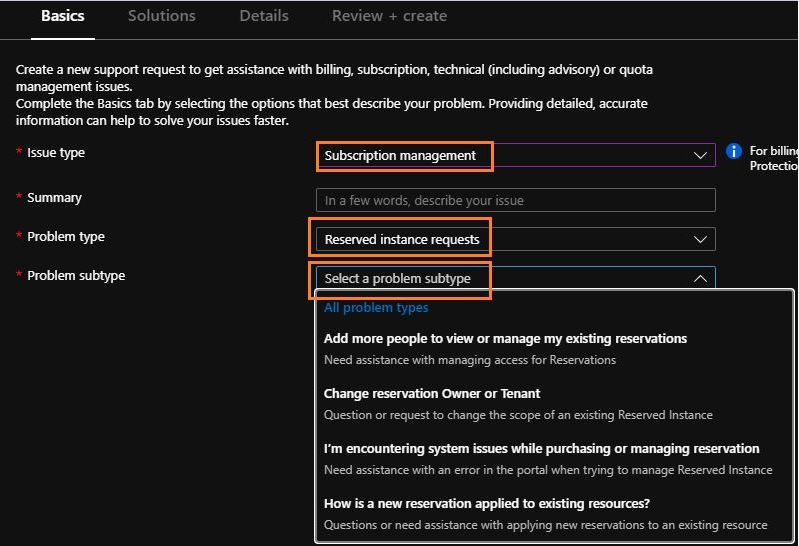Screen dimensions: 799x546
Task: Select Add more people to view or manage reservations
Action: click(x=505, y=339)
